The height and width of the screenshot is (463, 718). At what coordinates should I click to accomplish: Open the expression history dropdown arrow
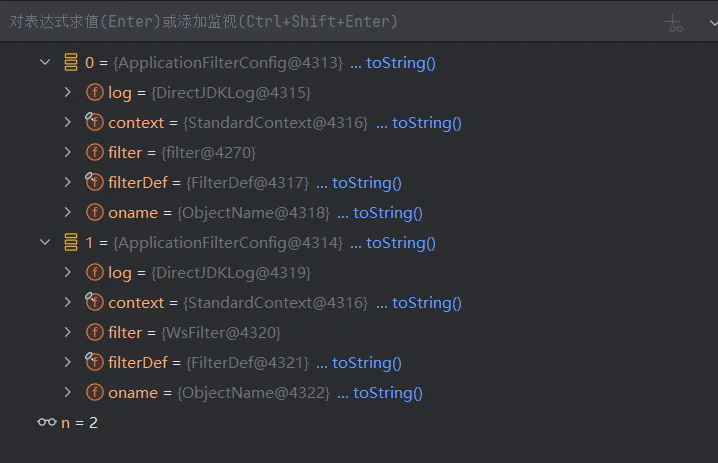click(713, 22)
